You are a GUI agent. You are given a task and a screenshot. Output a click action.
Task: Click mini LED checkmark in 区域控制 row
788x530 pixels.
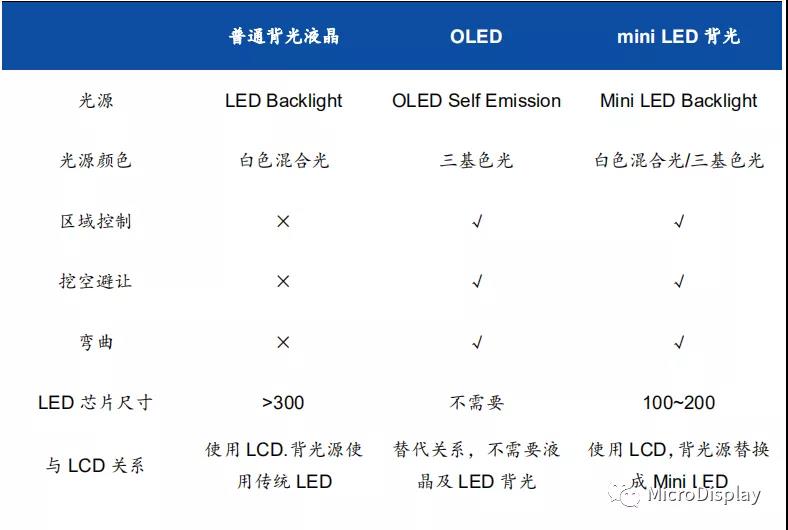(679, 221)
